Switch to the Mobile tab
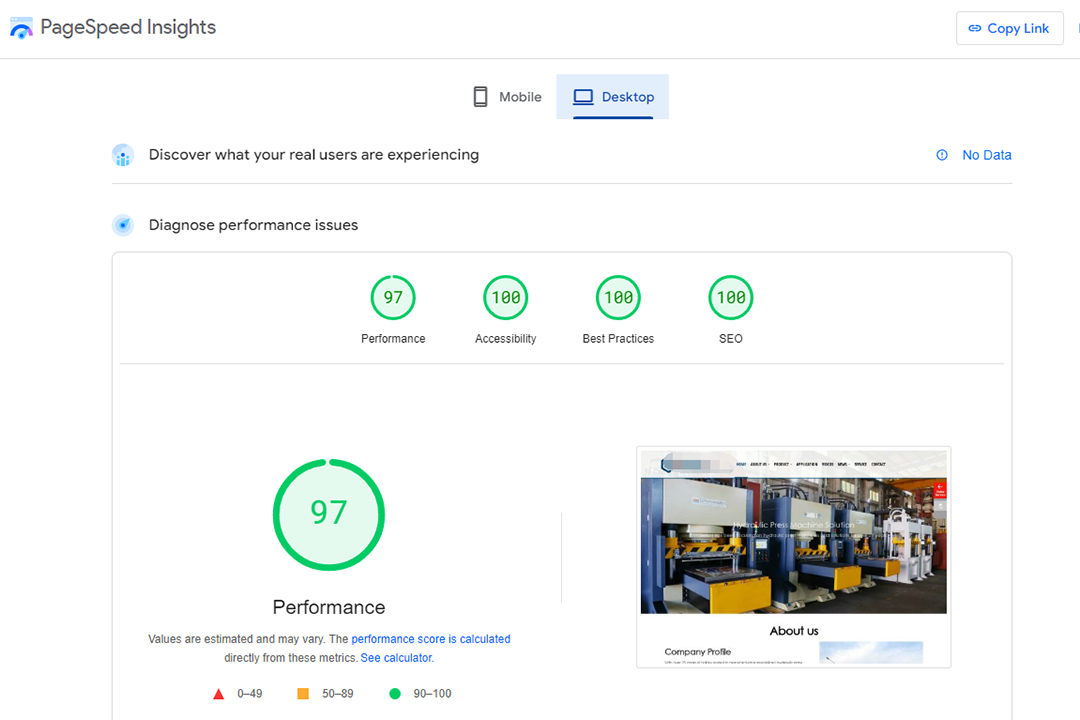Image resolution: width=1080 pixels, height=720 pixels. click(507, 97)
